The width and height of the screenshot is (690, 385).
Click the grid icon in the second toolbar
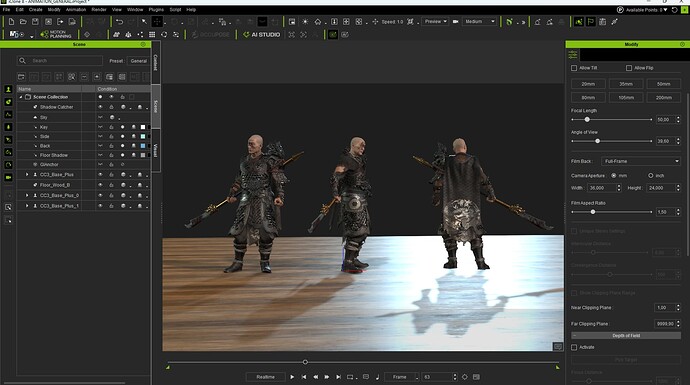click(x=152, y=34)
